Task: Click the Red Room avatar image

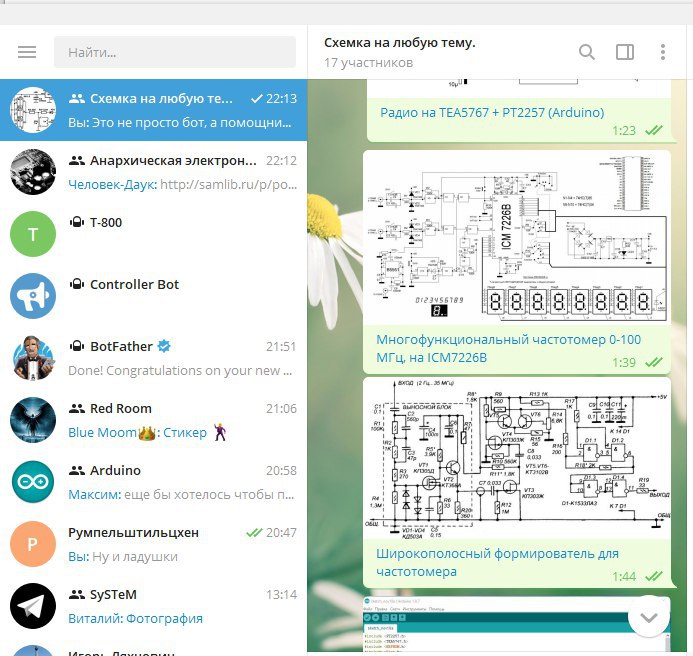Action: (x=33, y=420)
